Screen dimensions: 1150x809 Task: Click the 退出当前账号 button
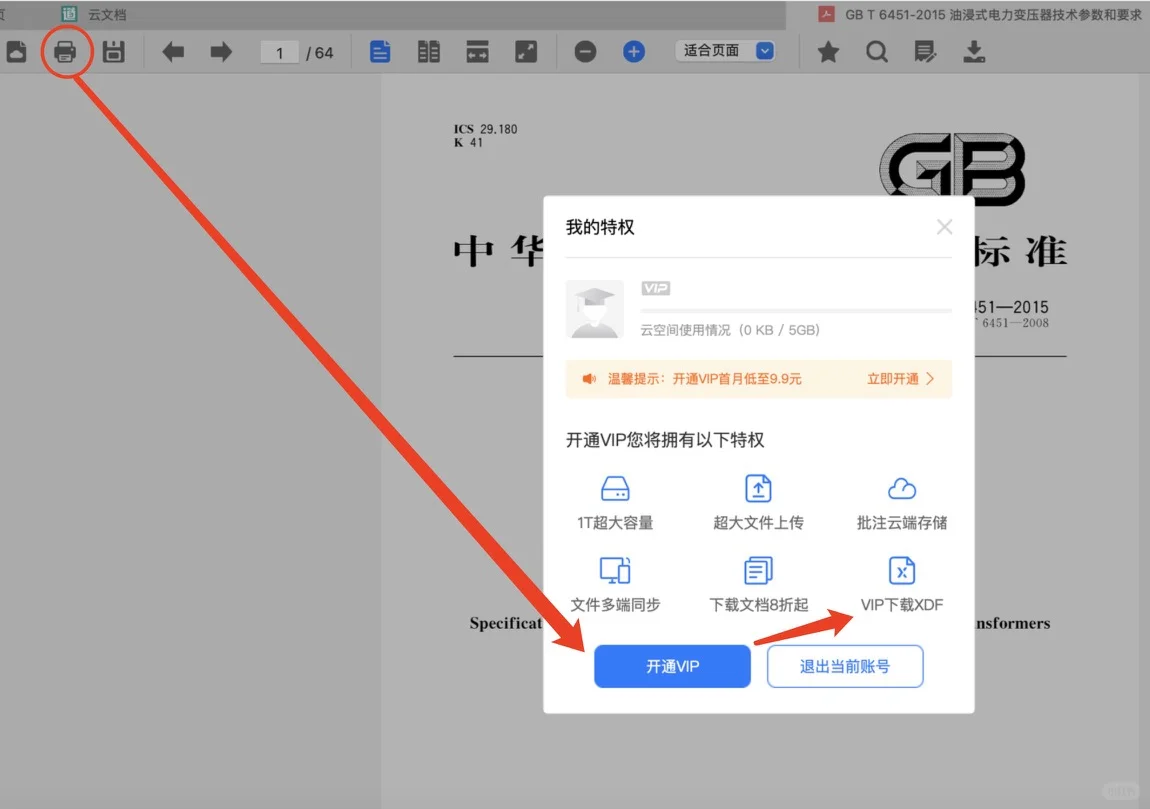[x=845, y=667]
